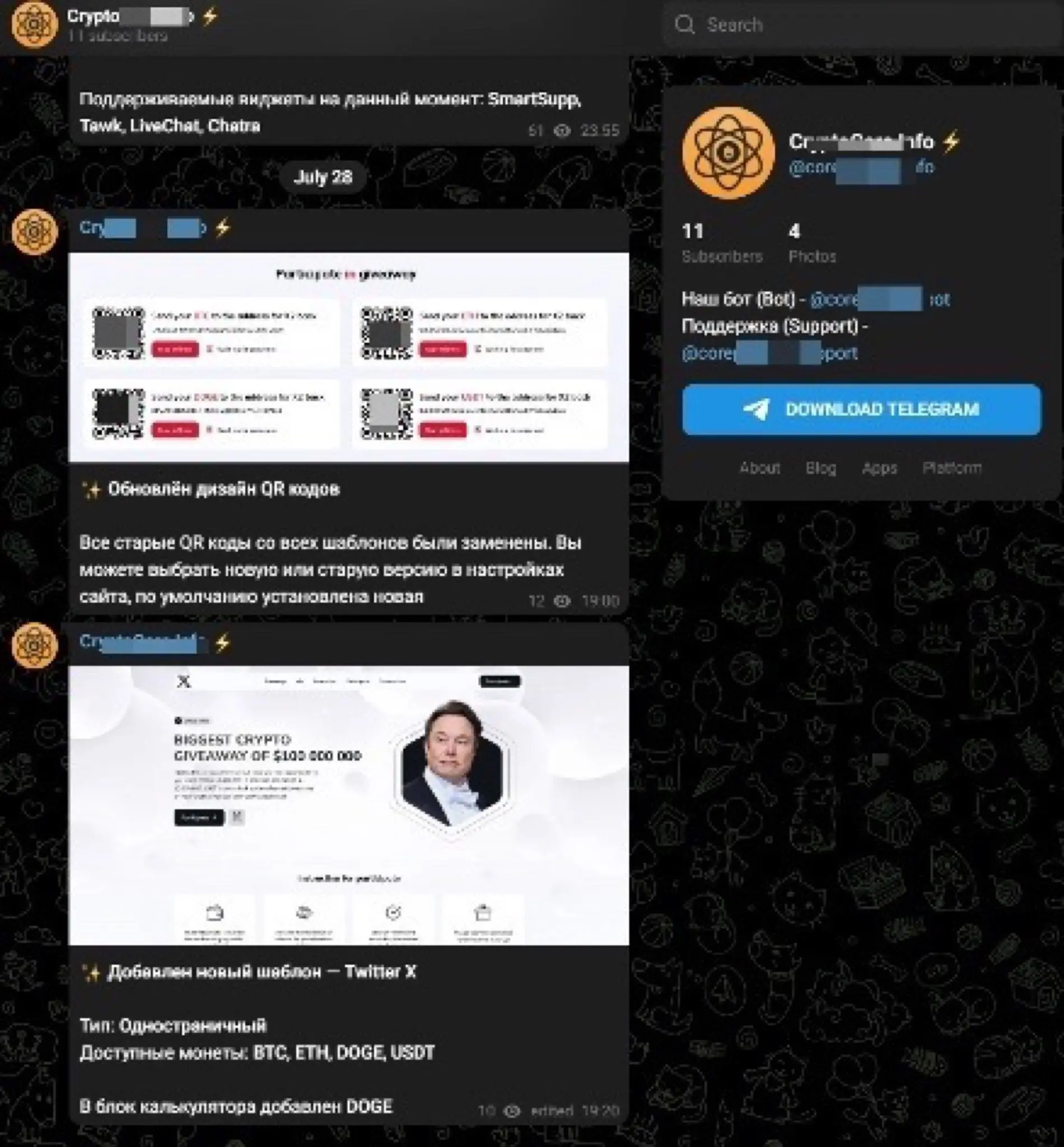
Task: Open the Поддержка support username link
Action: (770, 353)
